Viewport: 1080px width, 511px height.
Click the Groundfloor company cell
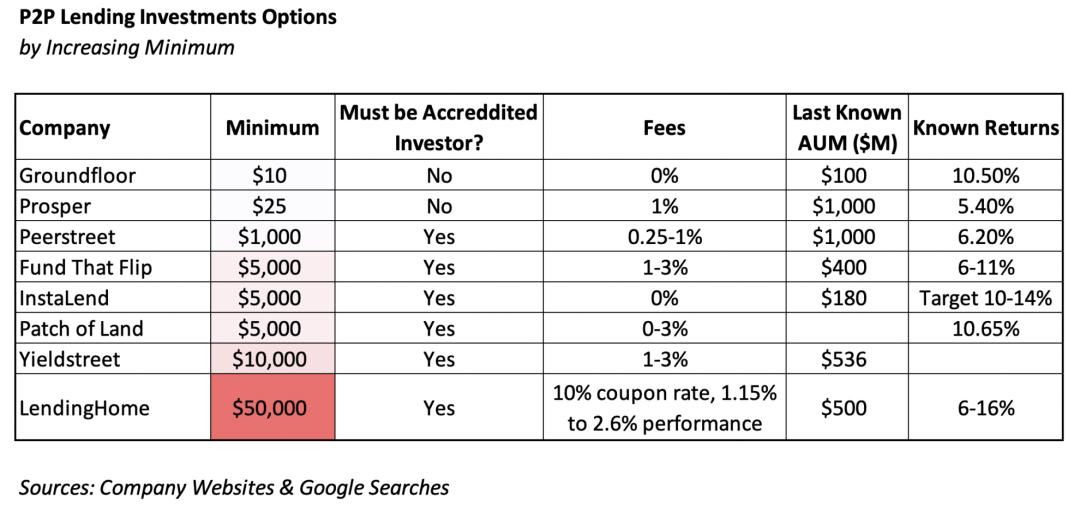(78, 176)
